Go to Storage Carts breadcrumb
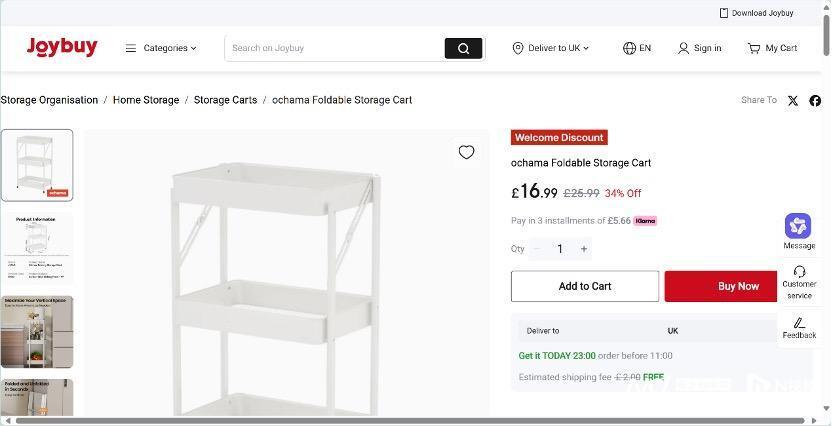Screen dimensions: 832x426 pyautogui.click(x=225, y=100)
